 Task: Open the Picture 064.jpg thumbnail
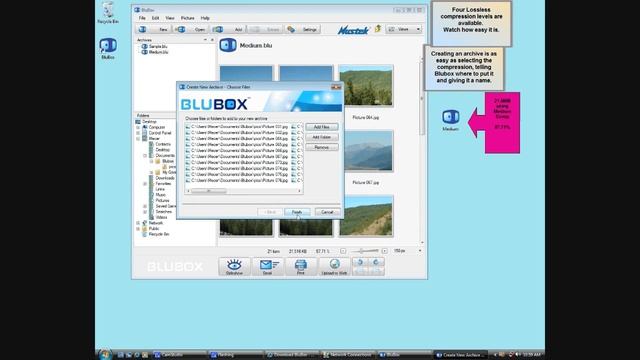coord(366,86)
